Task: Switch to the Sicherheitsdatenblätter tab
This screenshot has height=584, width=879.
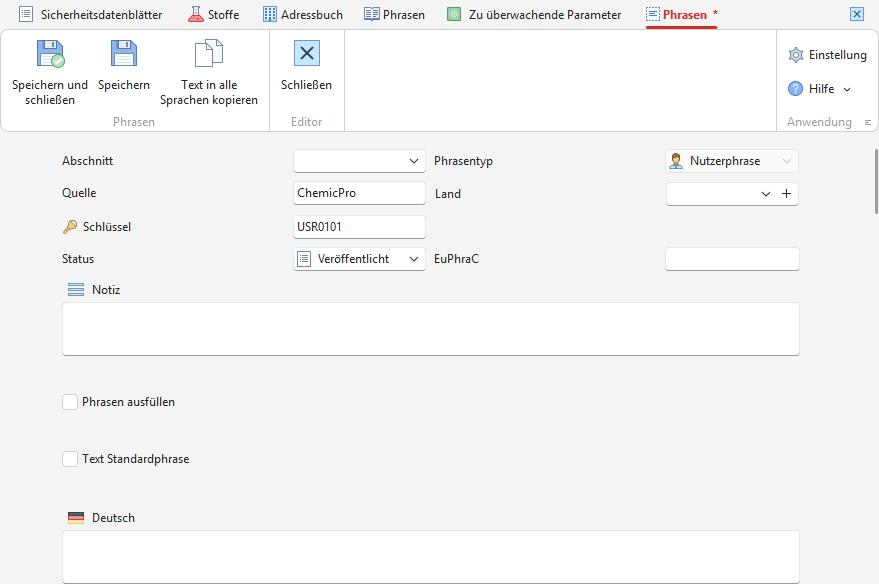Action: click(x=90, y=15)
